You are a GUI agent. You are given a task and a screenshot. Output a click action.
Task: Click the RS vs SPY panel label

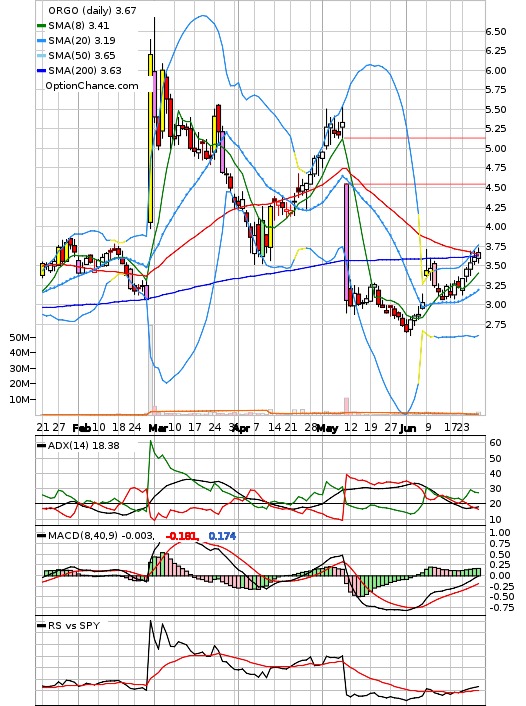coord(74,625)
